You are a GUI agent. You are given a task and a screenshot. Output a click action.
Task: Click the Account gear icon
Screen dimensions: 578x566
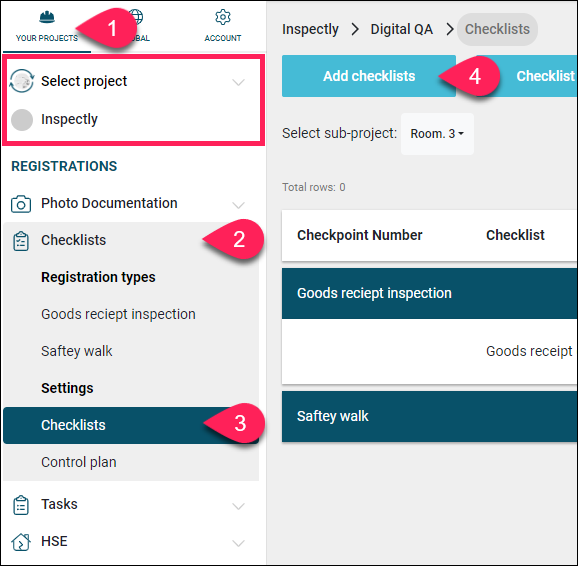223,17
